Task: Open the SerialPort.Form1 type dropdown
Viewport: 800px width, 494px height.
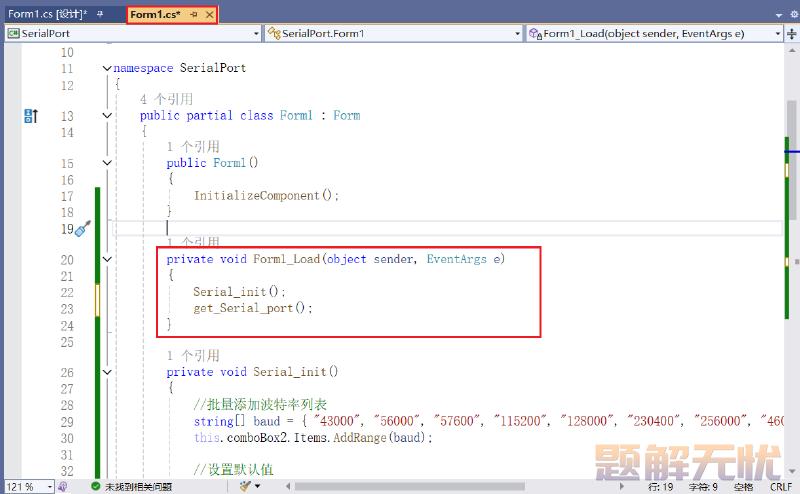Action: (517, 34)
